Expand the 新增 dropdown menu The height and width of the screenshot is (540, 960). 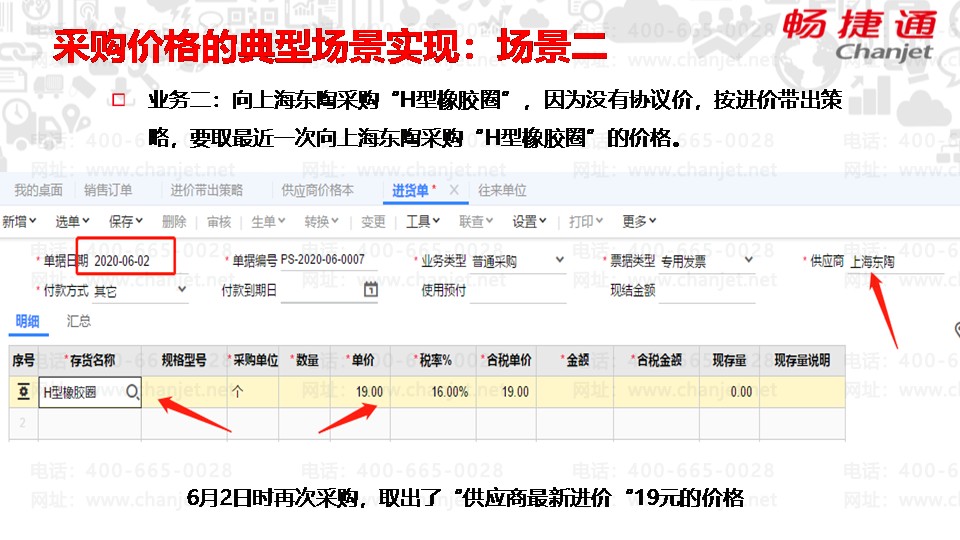(19, 222)
